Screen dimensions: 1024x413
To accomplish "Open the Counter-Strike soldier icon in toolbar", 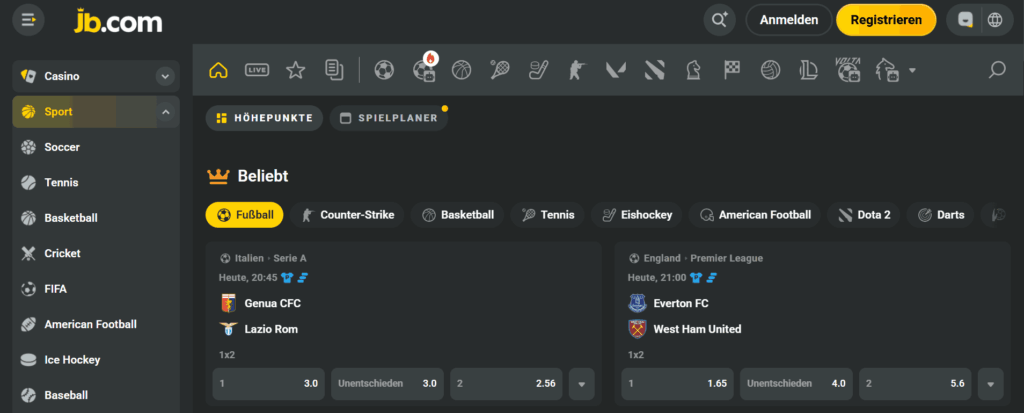I will [574, 70].
